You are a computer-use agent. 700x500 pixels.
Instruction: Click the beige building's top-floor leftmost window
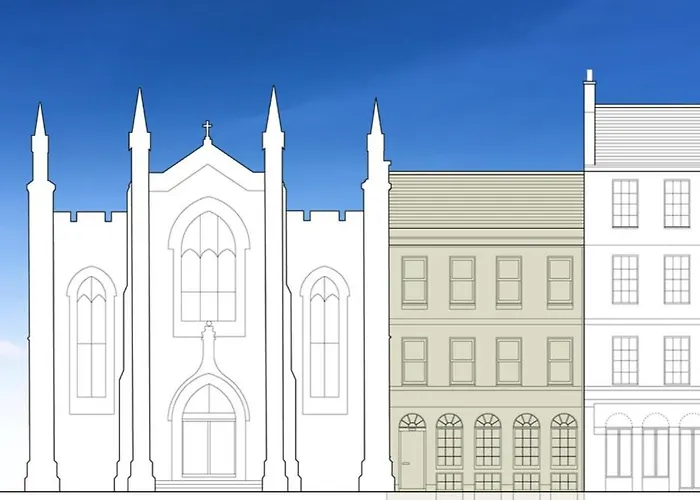[x=414, y=281]
